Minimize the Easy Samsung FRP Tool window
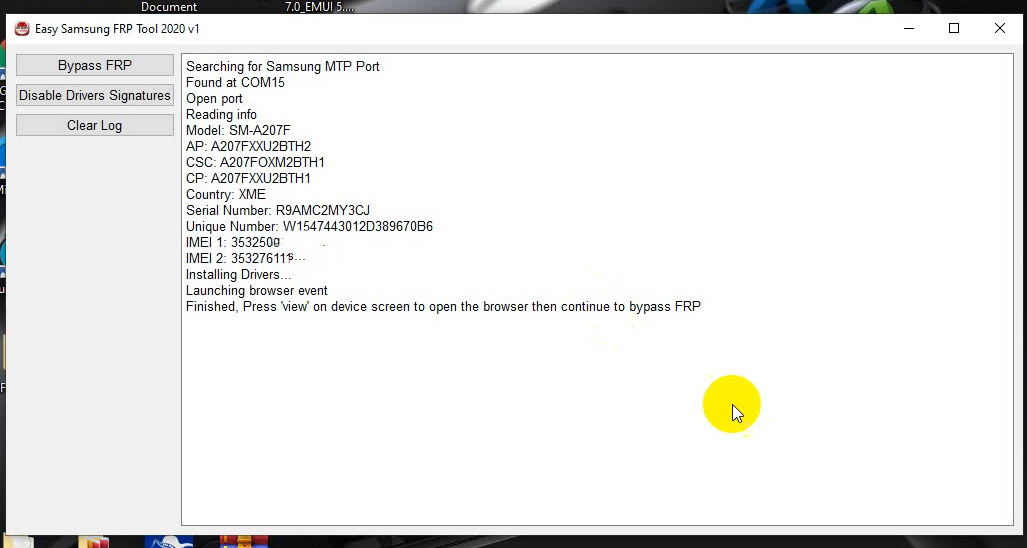This screenshot has width=1027, height=548. [x=908, y=29]
